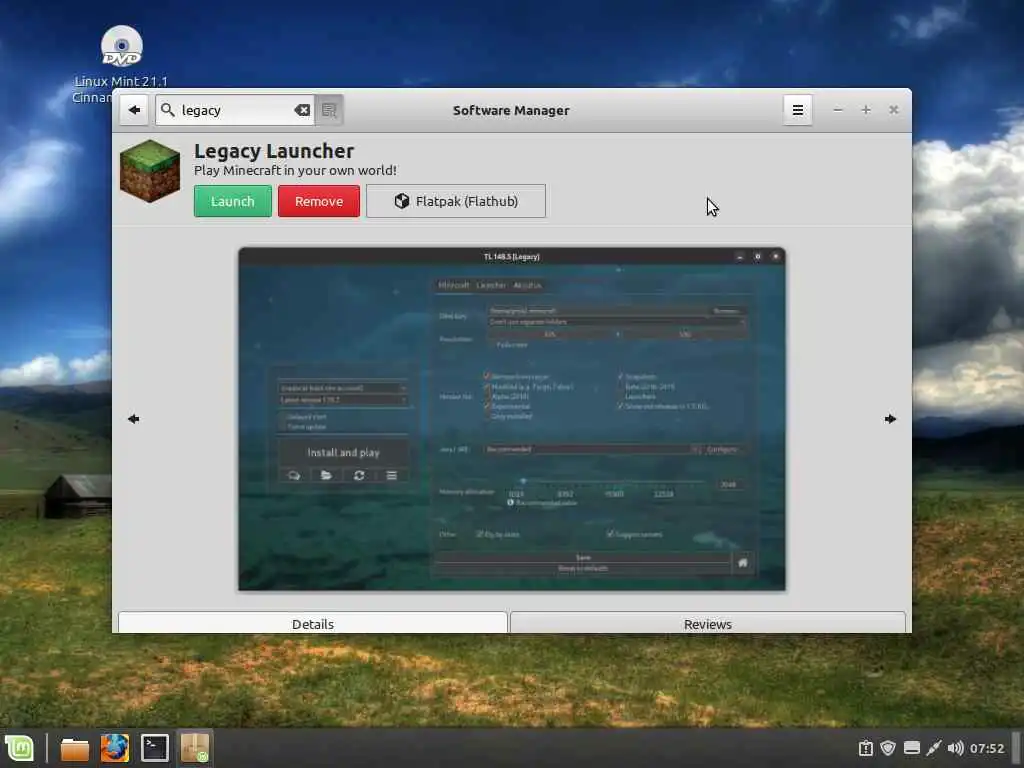Viewport: 1024px width, 768px height.
Task: Click the Software Manager taskbar entry
Action: point(195,748)
